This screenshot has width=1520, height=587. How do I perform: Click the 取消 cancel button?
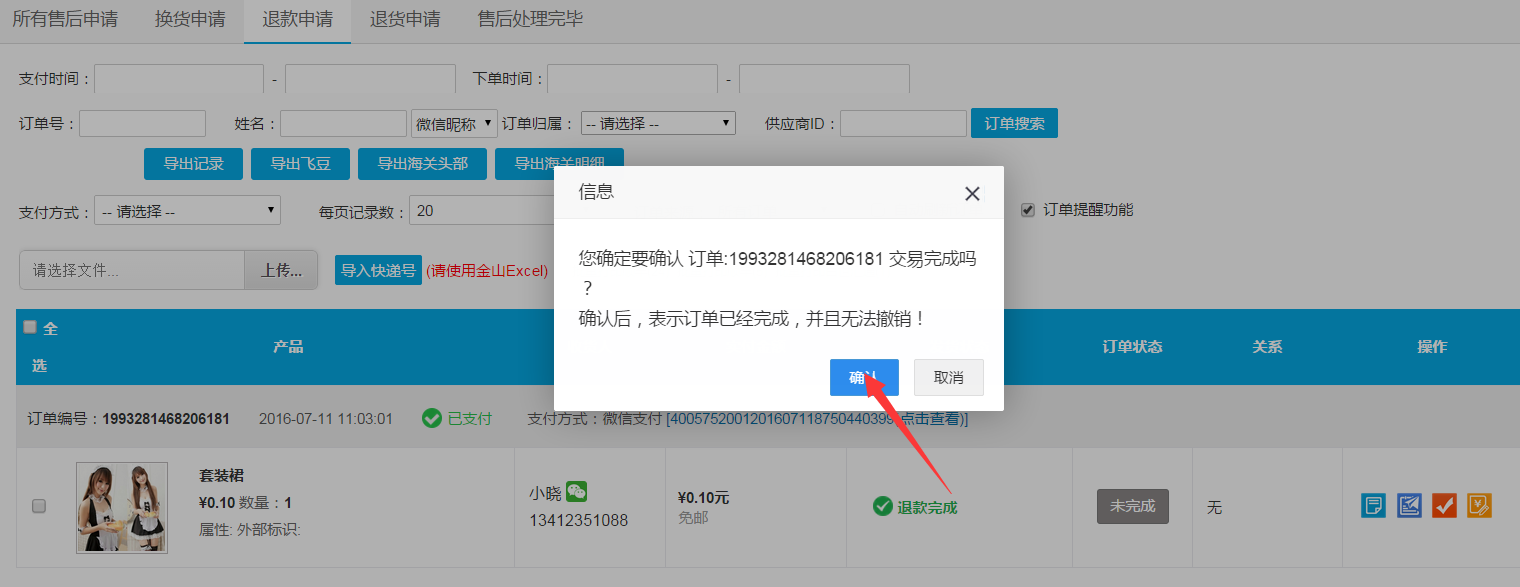click(948, 377)
